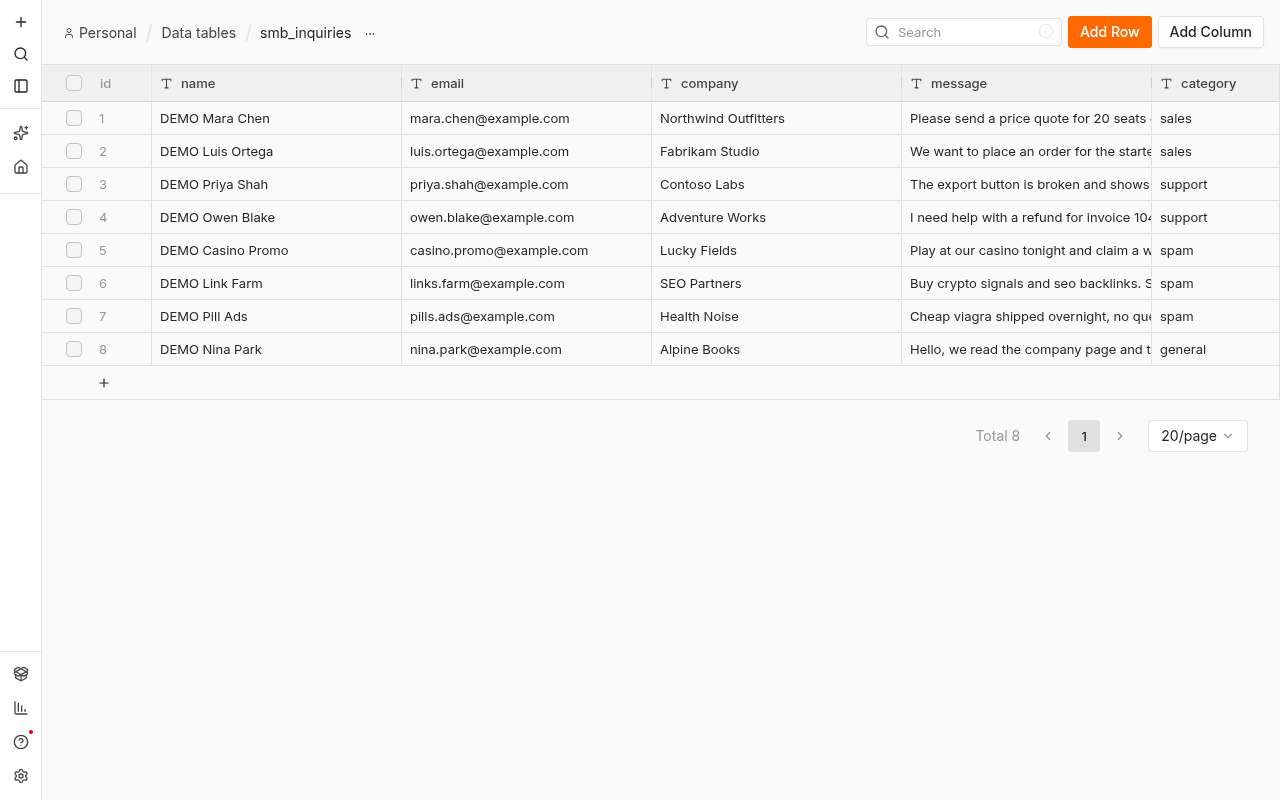1280x800 pixels.
Task: Open Personal breadcrumb link
Action: (x=100, y=33)
